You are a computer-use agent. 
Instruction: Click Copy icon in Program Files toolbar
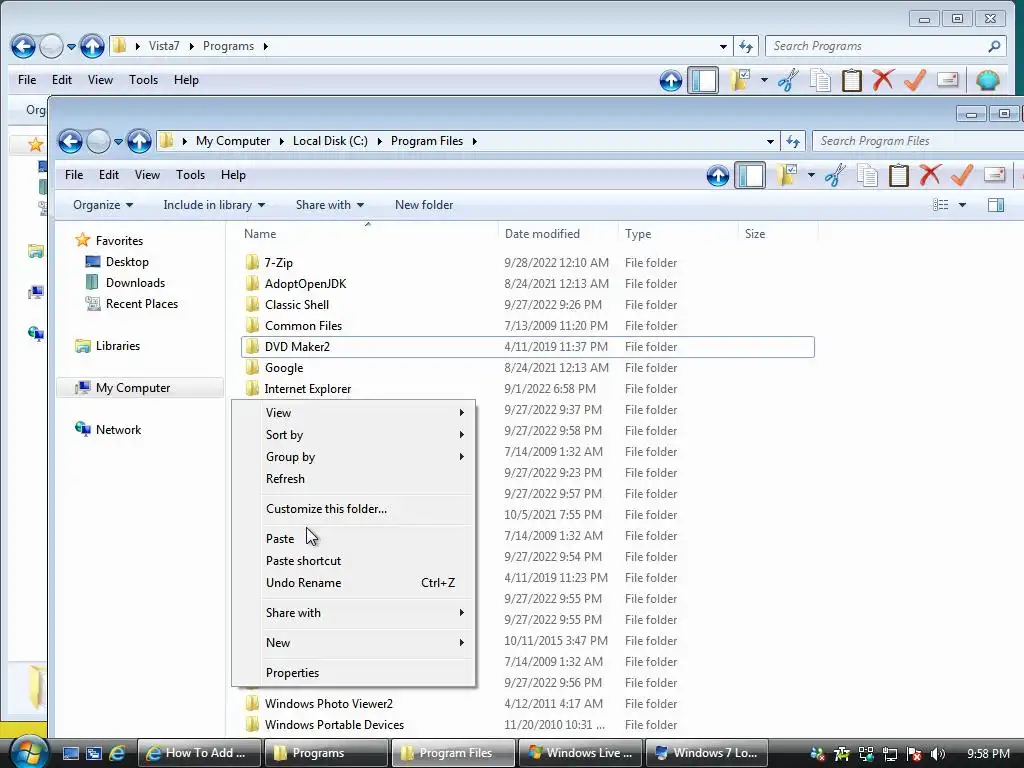(867, 175)
